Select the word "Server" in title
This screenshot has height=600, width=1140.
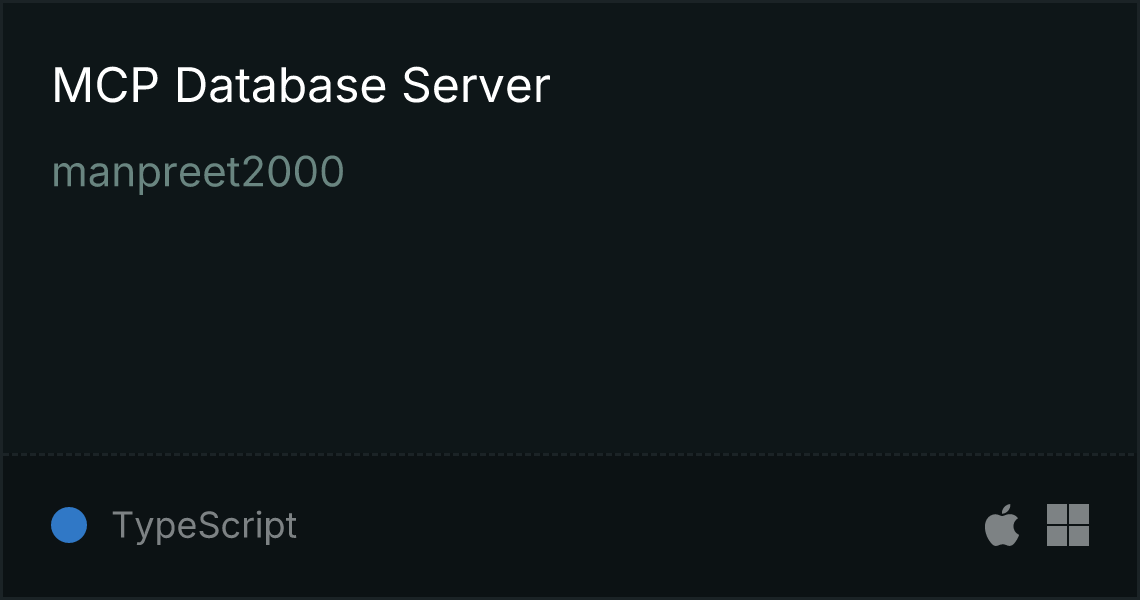pos(476,85)
